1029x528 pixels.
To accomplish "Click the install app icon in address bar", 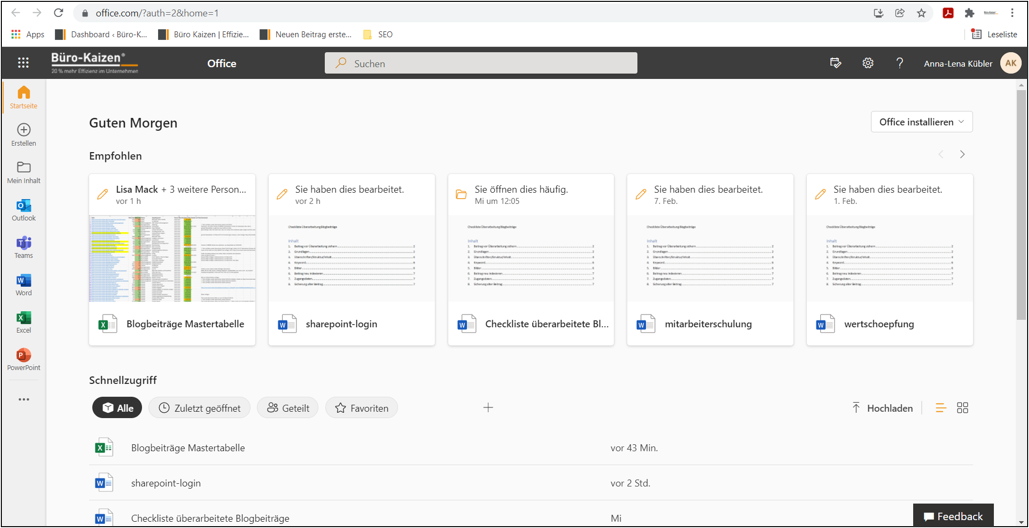I will 879,12.
